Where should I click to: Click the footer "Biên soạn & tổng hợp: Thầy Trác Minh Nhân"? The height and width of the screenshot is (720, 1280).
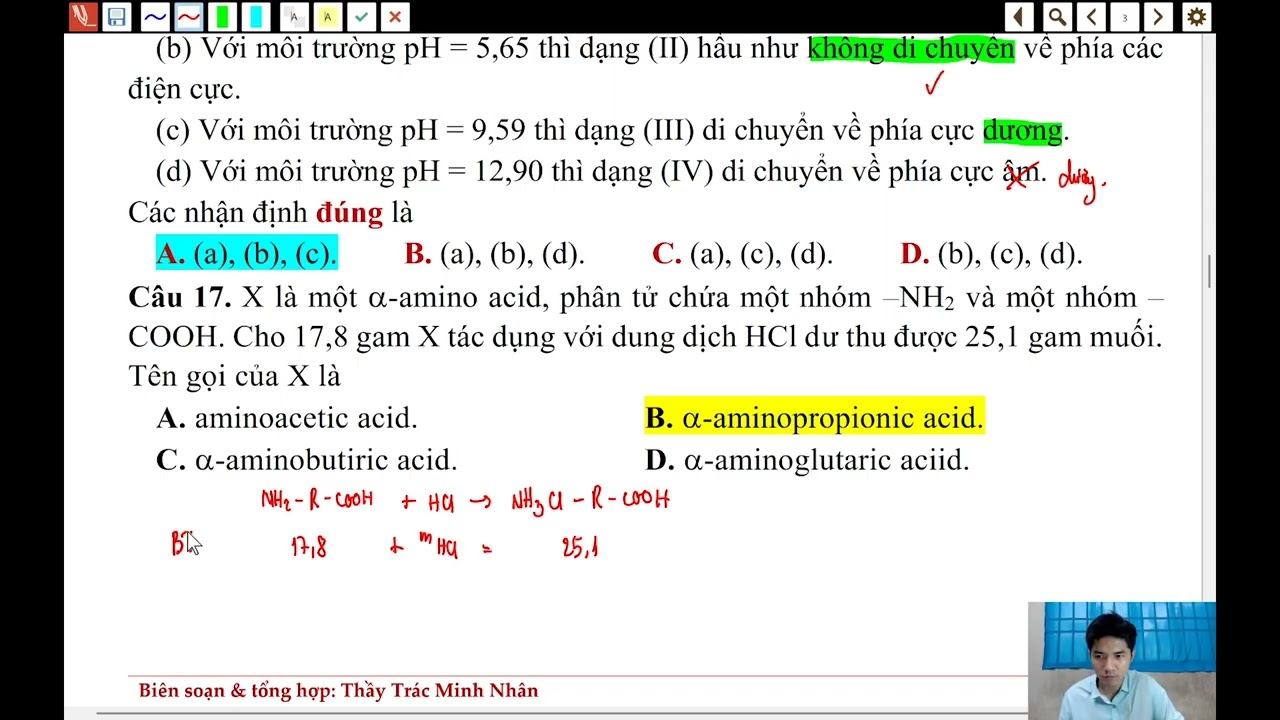tap(338, 690)
